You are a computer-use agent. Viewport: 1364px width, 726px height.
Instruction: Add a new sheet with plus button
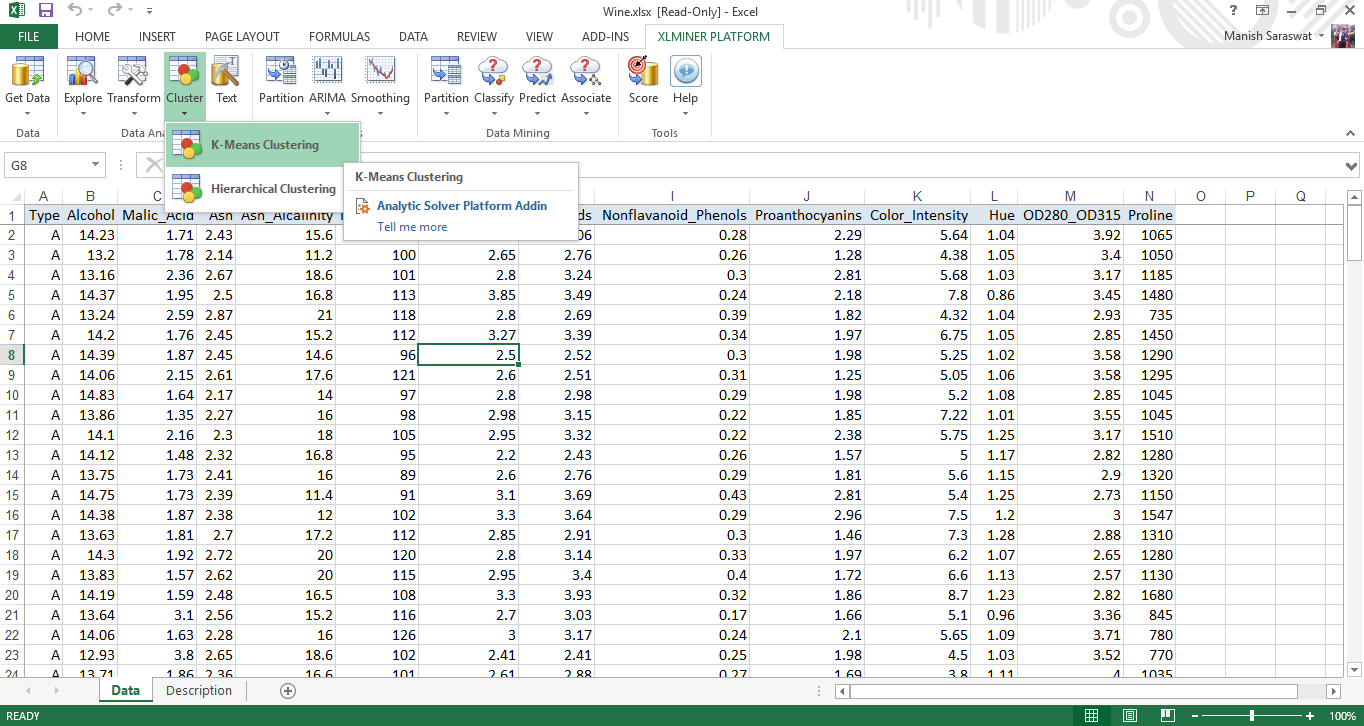coord(288,691)
